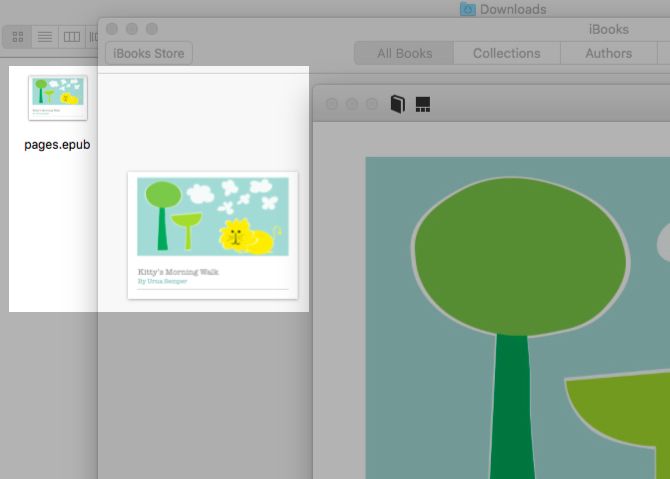Click the iBooks window title
670x479 pixels.
click(x=608, y=29)
